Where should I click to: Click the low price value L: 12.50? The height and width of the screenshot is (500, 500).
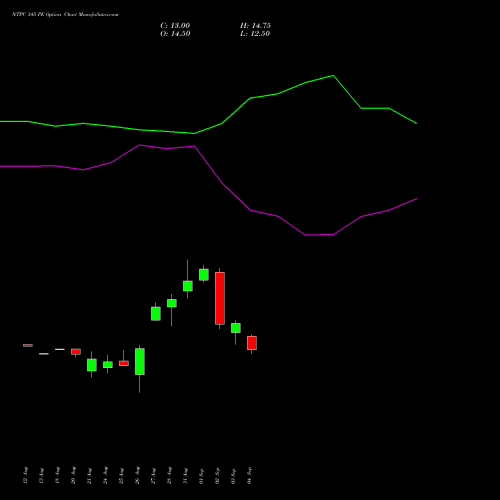[255, 34]
